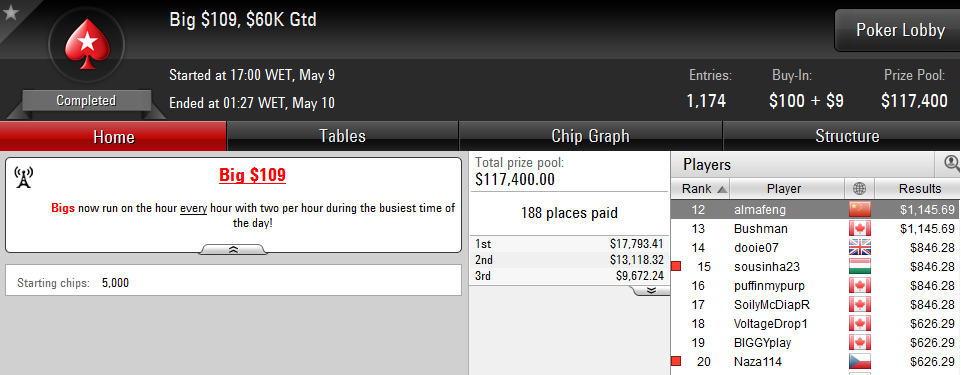
Task: Expand the full prize payout list
Action: [x=650, y=290]
